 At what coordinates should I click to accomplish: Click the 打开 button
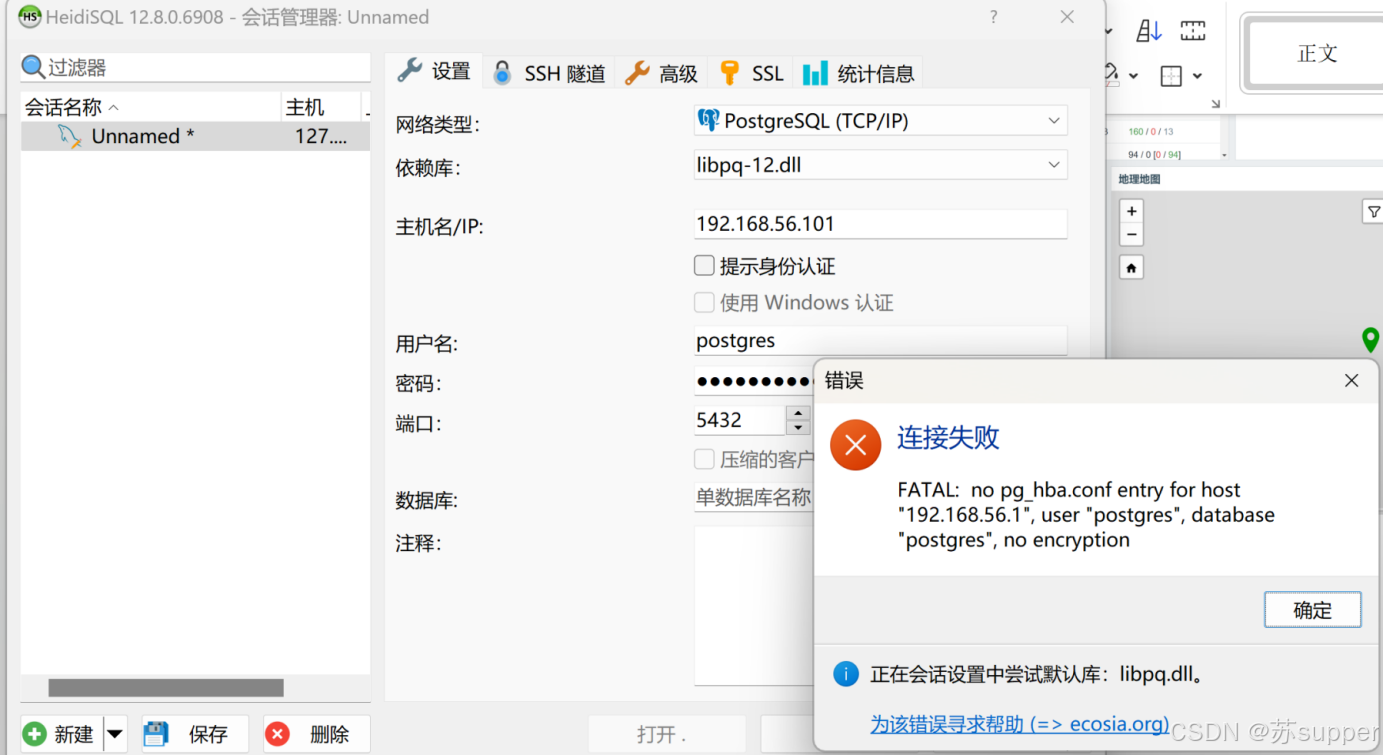click(667, 734)
